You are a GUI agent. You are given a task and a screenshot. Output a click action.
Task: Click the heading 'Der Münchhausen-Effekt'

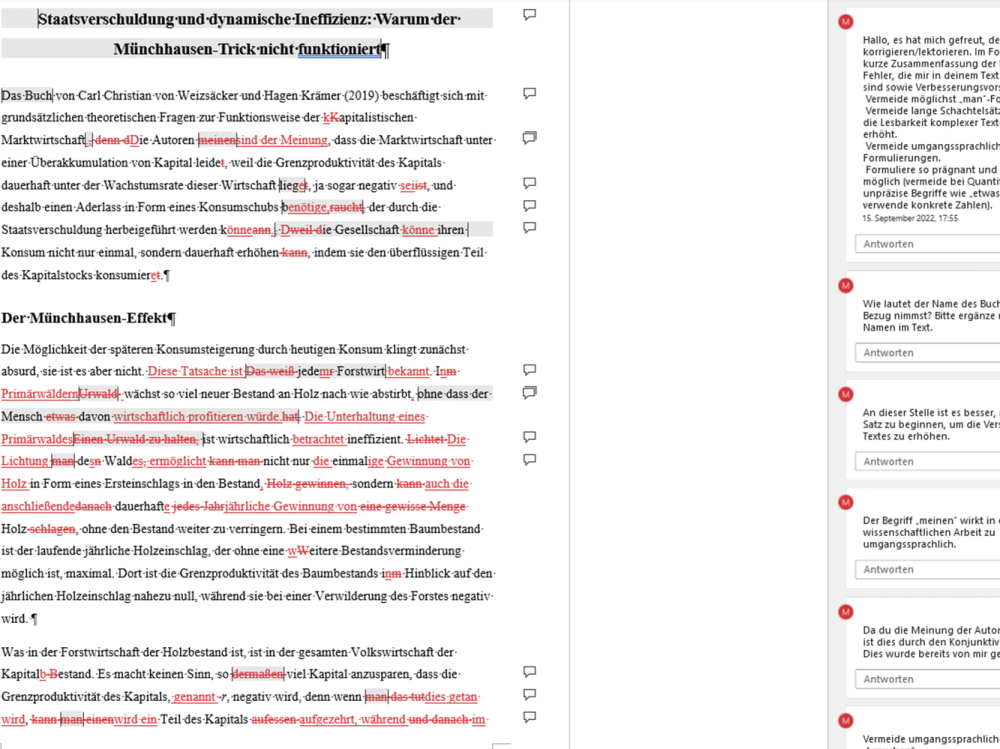(x=88, y=318)
